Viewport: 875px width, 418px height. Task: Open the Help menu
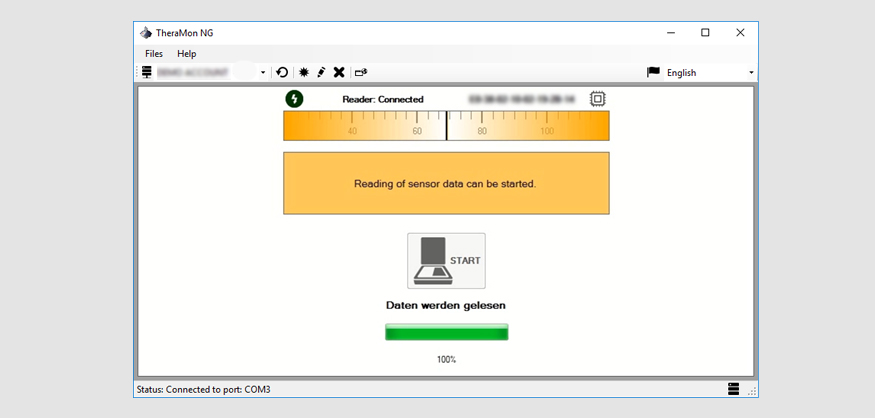pyautogui.click(x=187, y=54)
